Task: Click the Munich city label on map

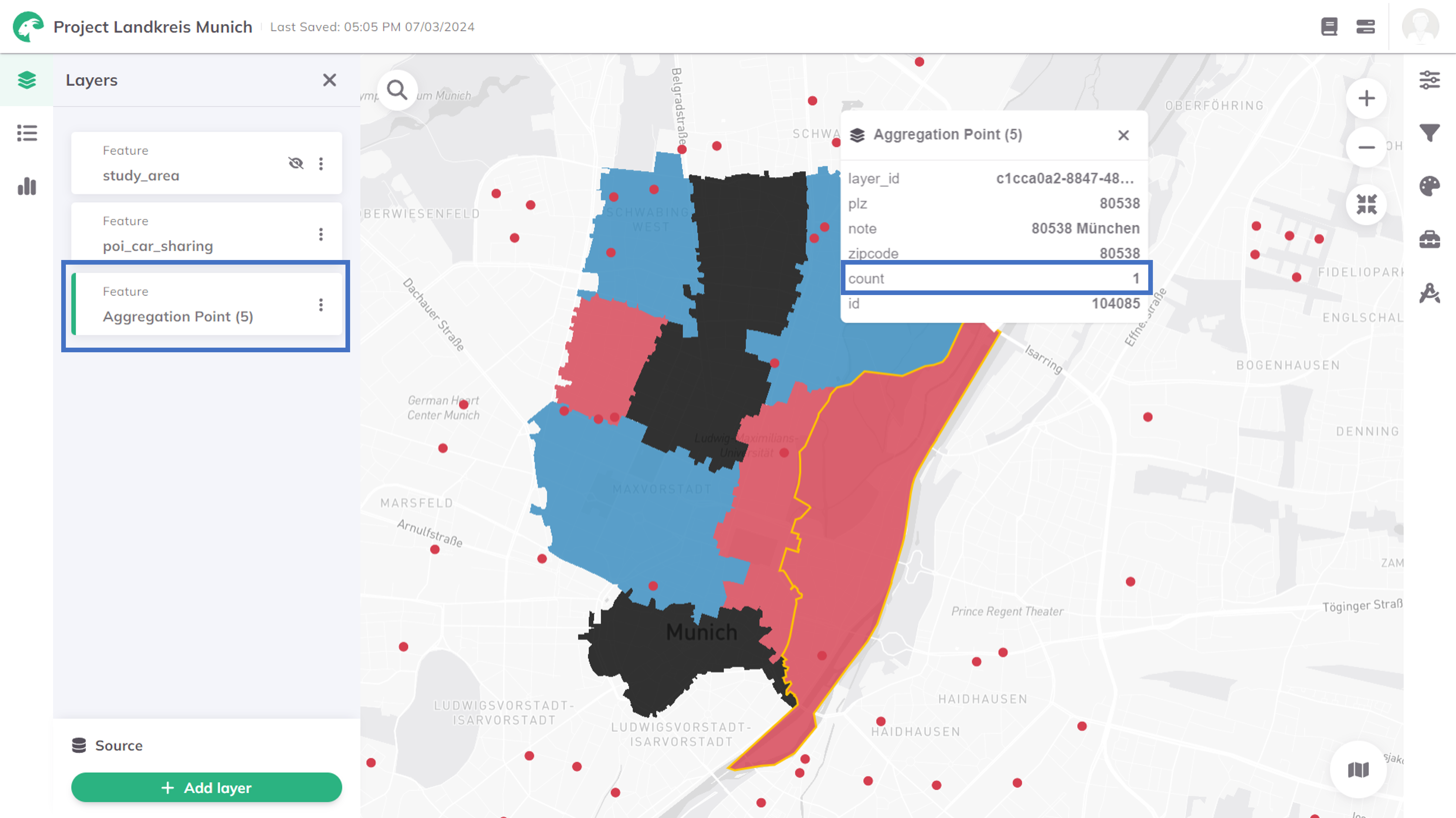Action: [x=701, y=632]
